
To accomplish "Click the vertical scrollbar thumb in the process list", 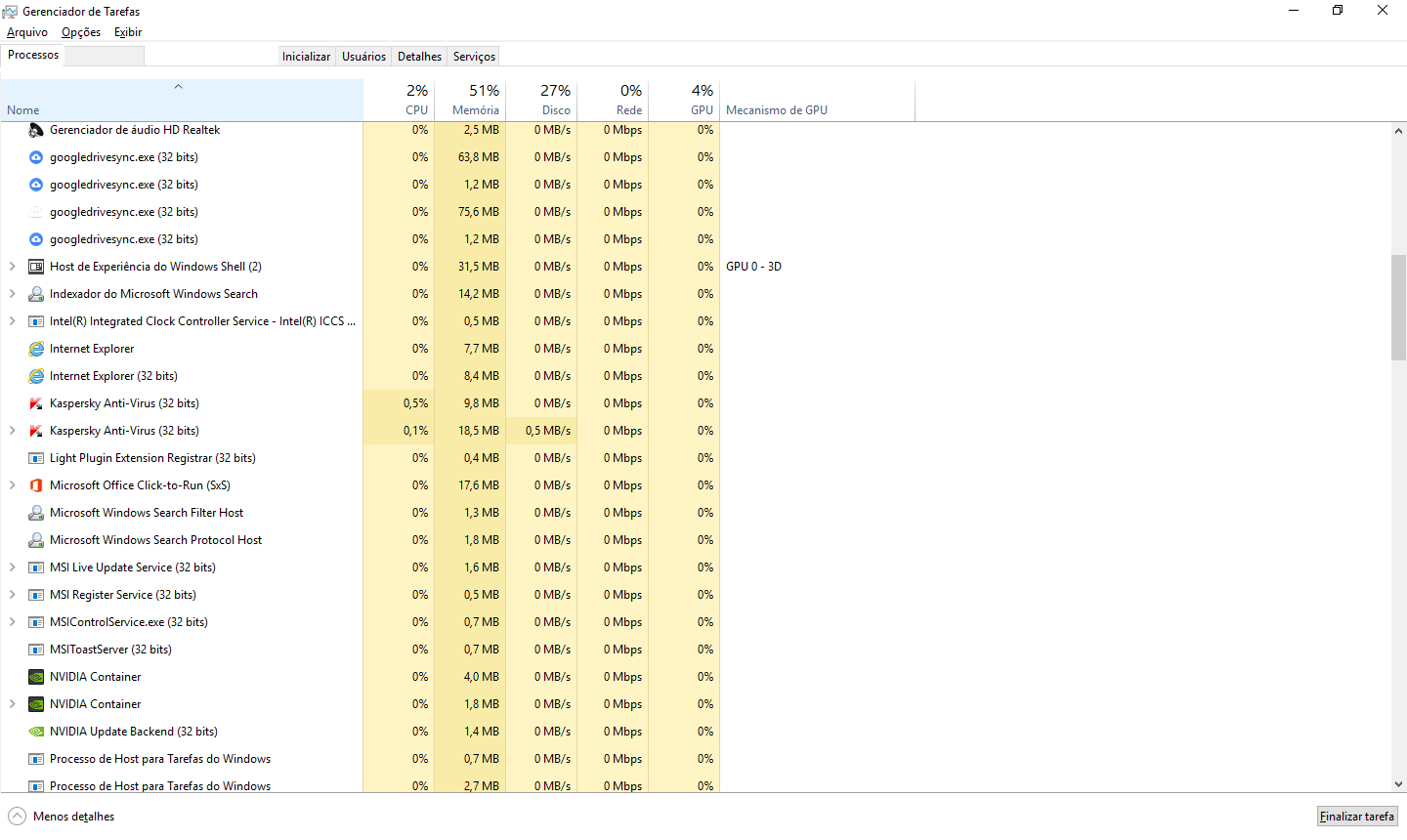I will (x=1398, y=308).
